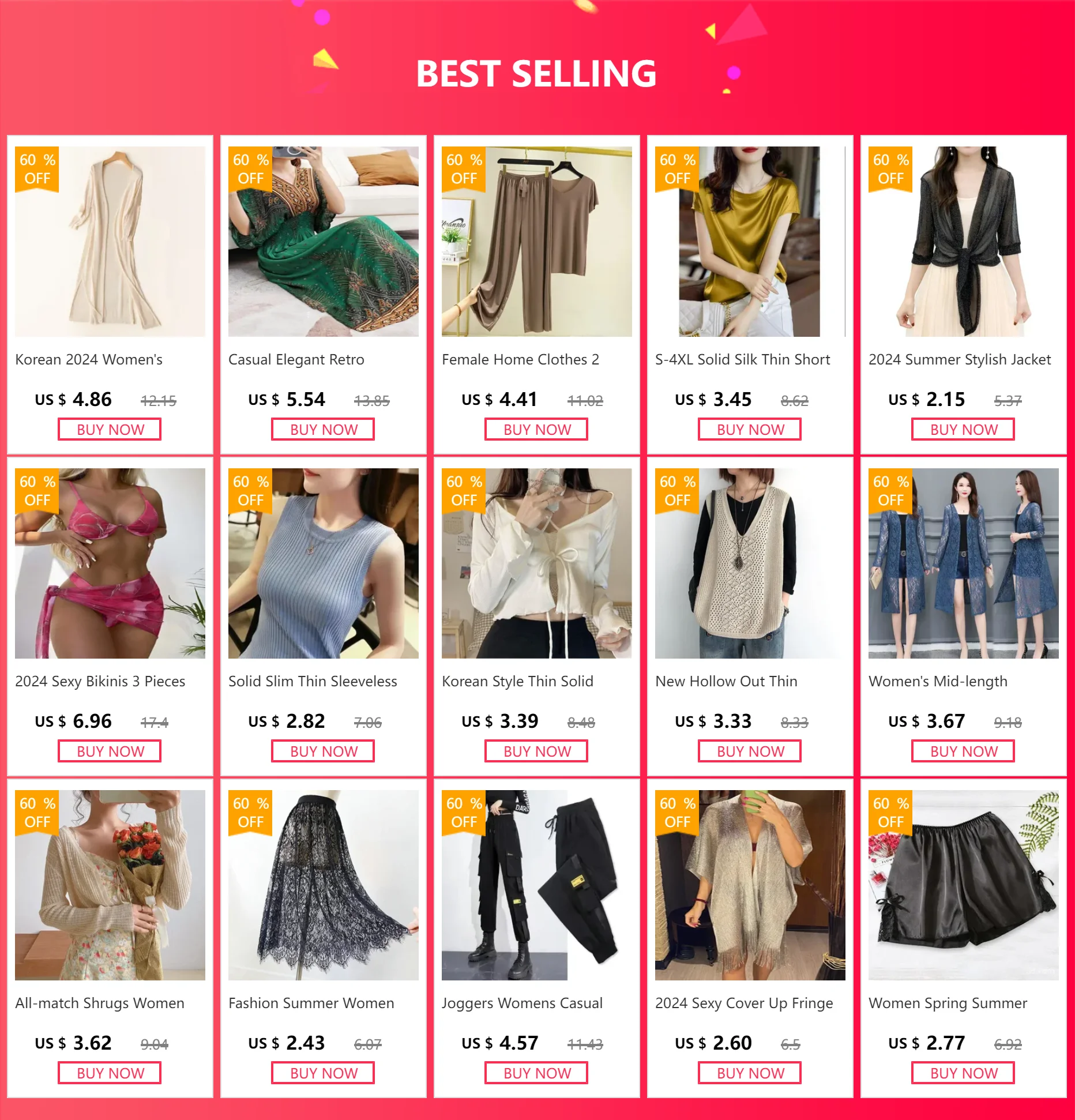Screen dimensions: 1075x1120
Task: Buy the New Hollow Out Thin vest
Action: click(750, 751)
